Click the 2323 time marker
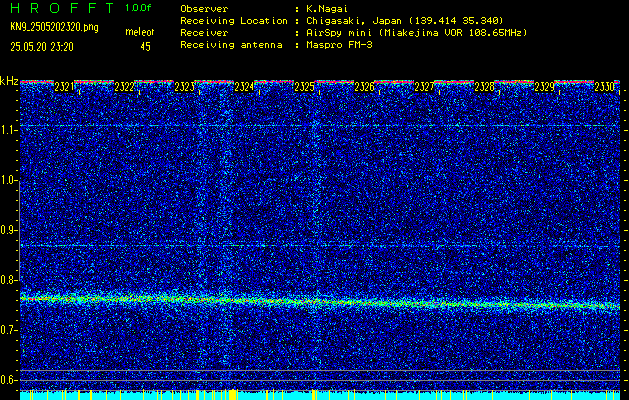This screenshot has width=629, height=400. [184, 87]
